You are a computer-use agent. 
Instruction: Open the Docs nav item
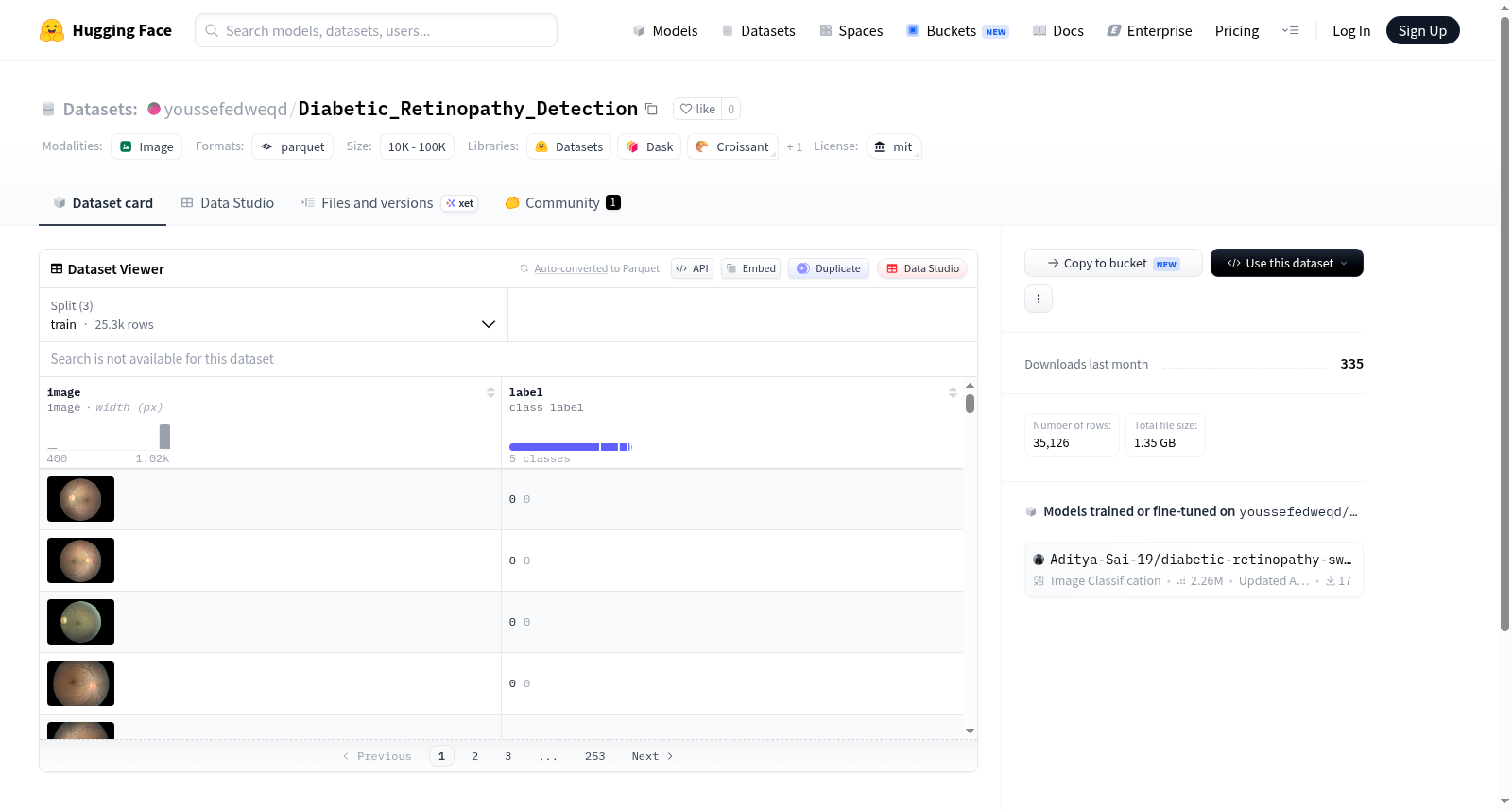click(1057, 30)
